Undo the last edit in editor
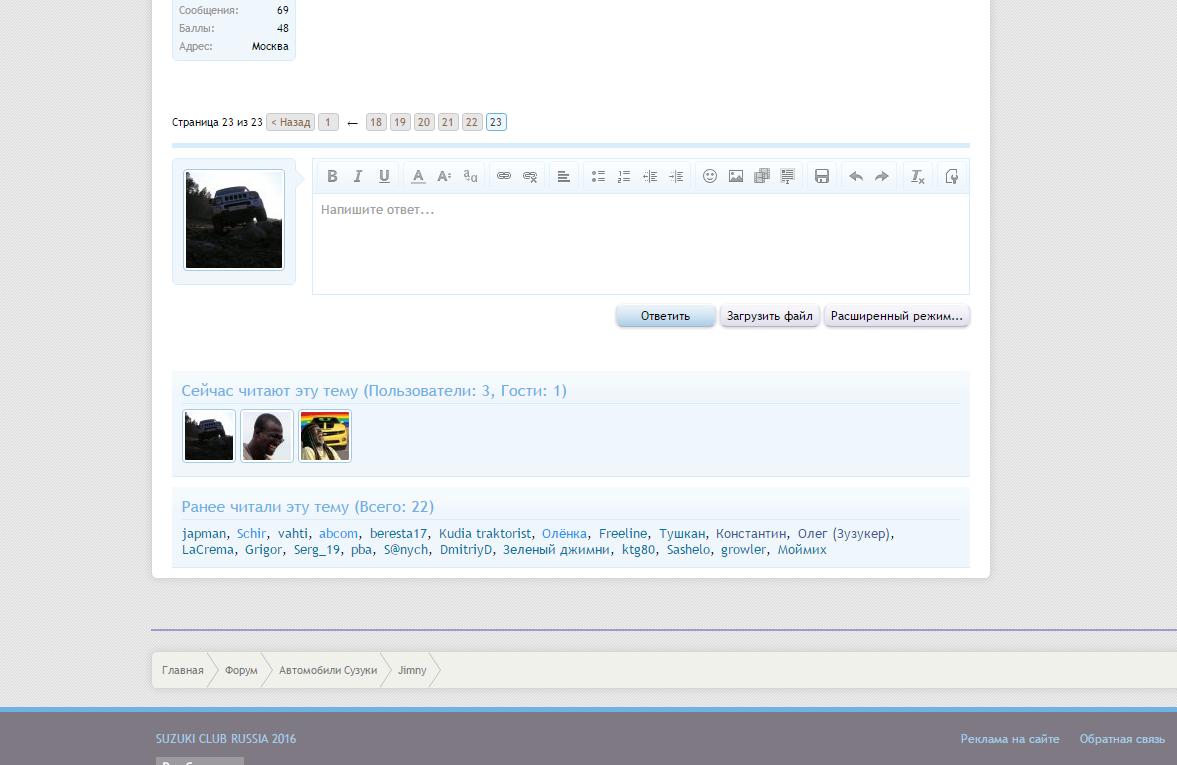 (856, 176)
